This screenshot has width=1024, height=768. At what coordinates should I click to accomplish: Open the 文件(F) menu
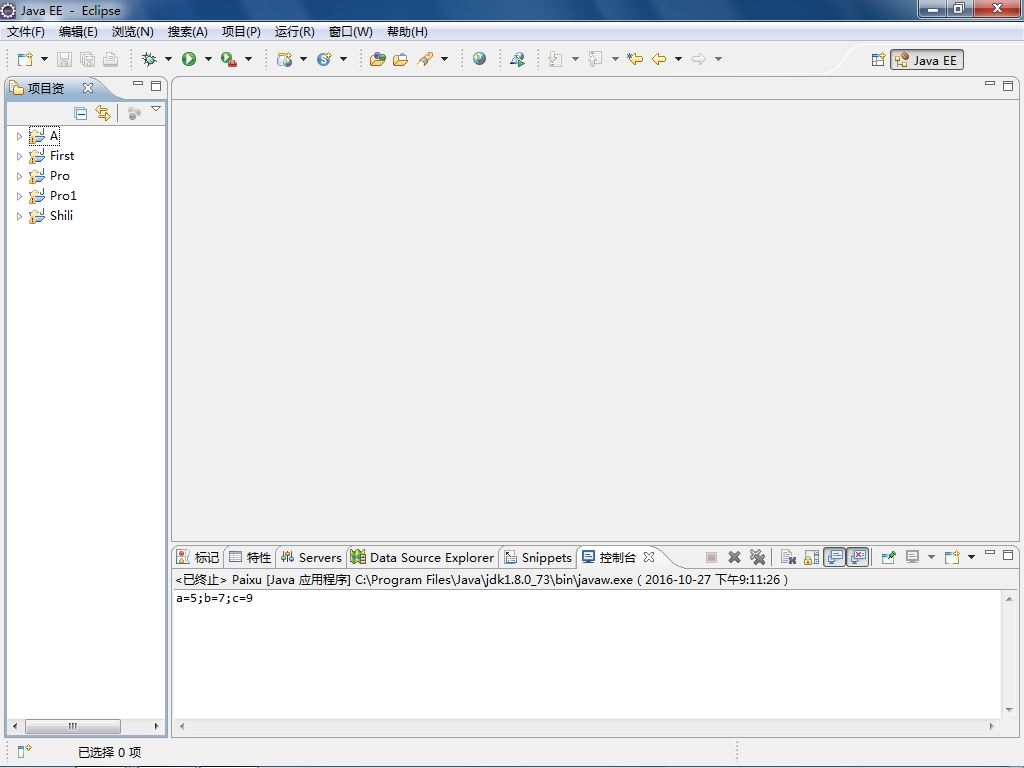pyautogui.click(x=25, y=31)
